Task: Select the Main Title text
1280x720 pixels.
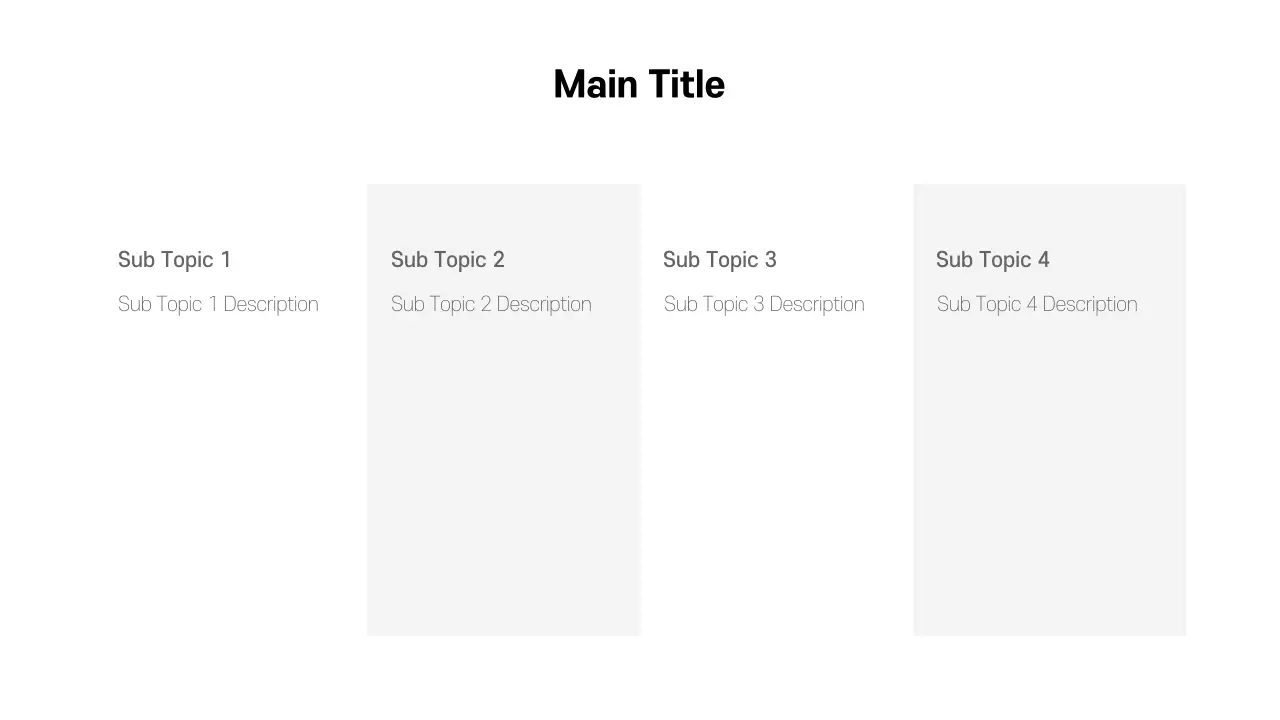Action: [638, 84]
